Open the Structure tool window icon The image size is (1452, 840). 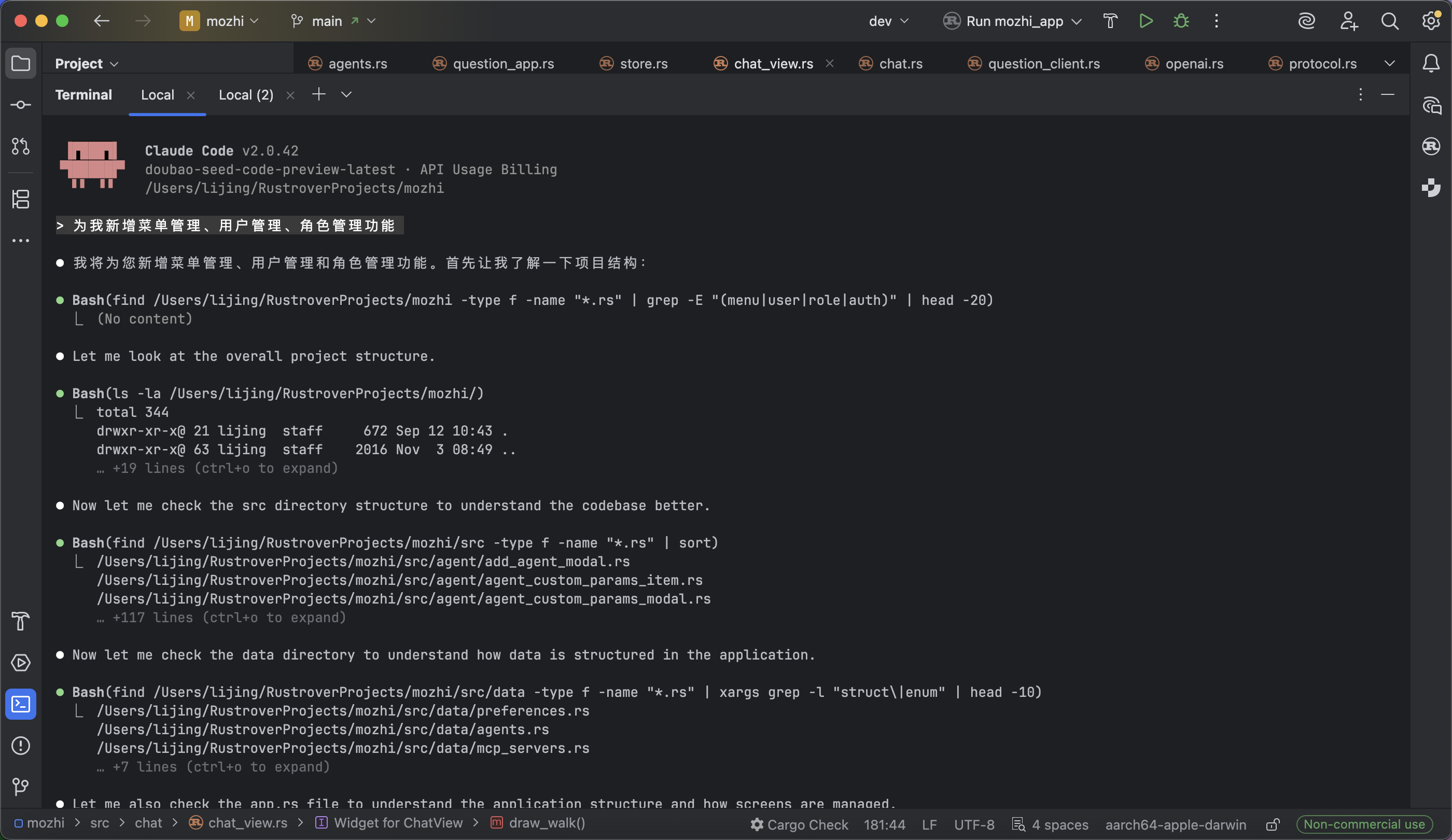click(21, 199)
